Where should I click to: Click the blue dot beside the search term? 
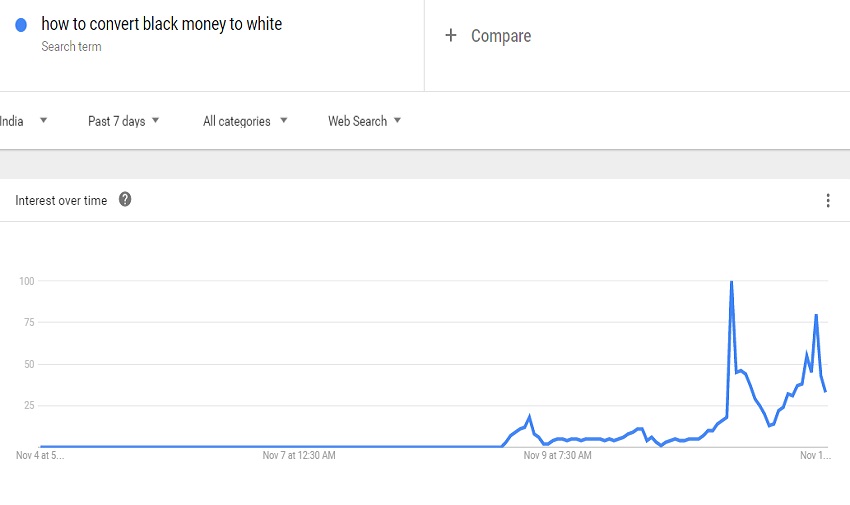point(21,25)
